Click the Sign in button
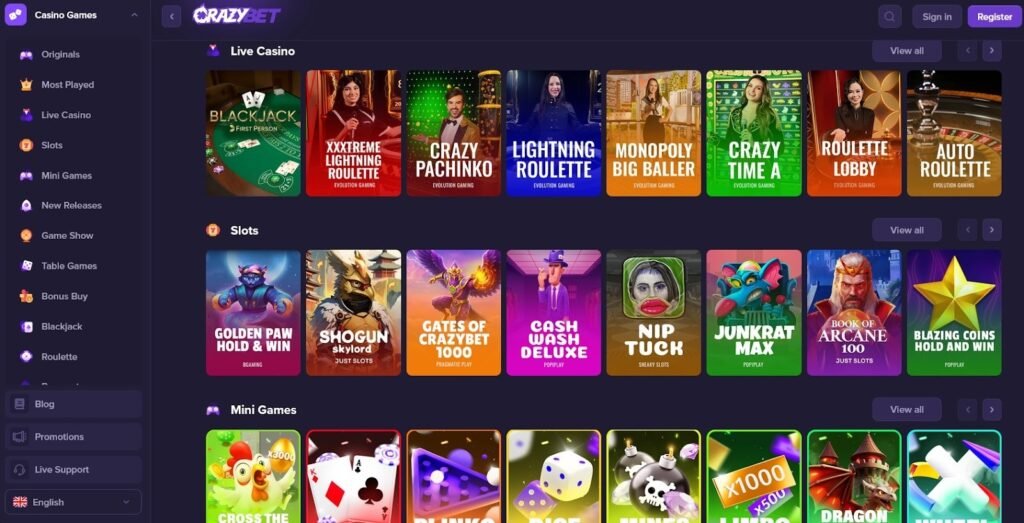 pyautogui.click(x=936, y=17)
